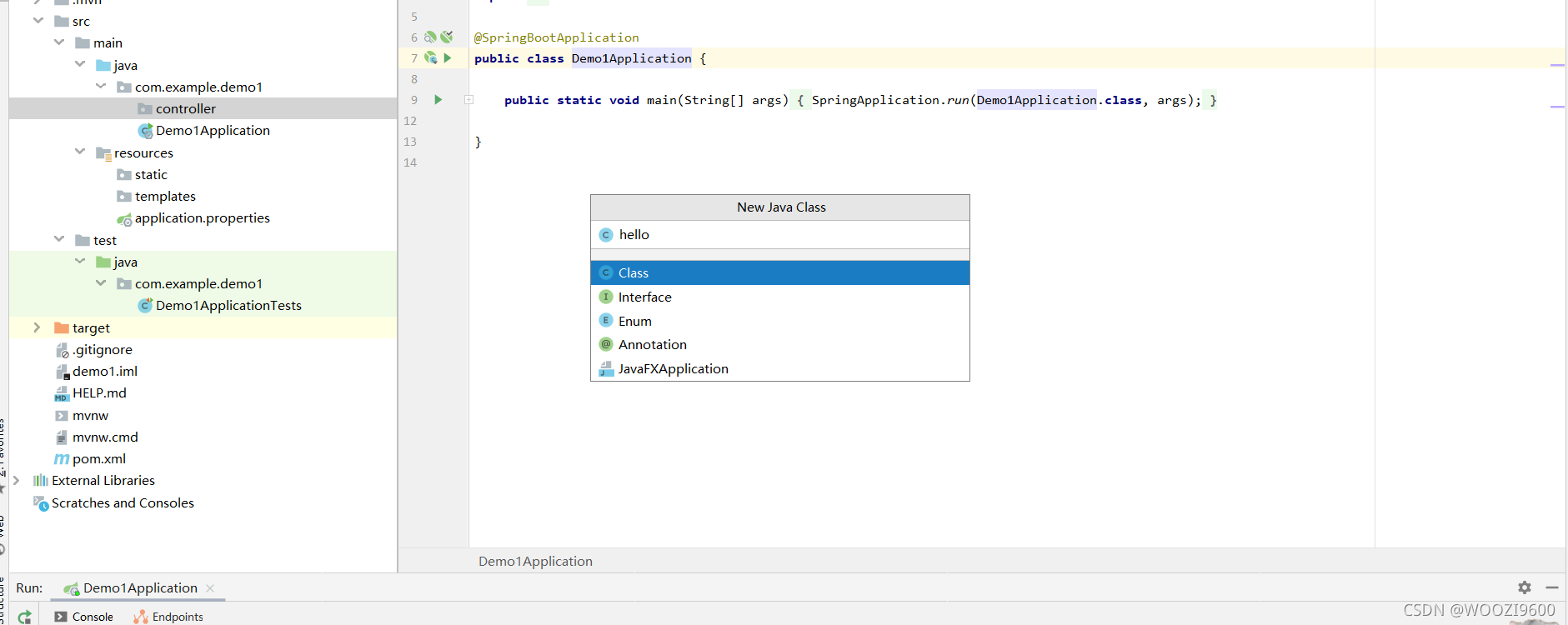1568x625 pixels.
Task: Open HELP.md file
Action: [x=99, y=392]
